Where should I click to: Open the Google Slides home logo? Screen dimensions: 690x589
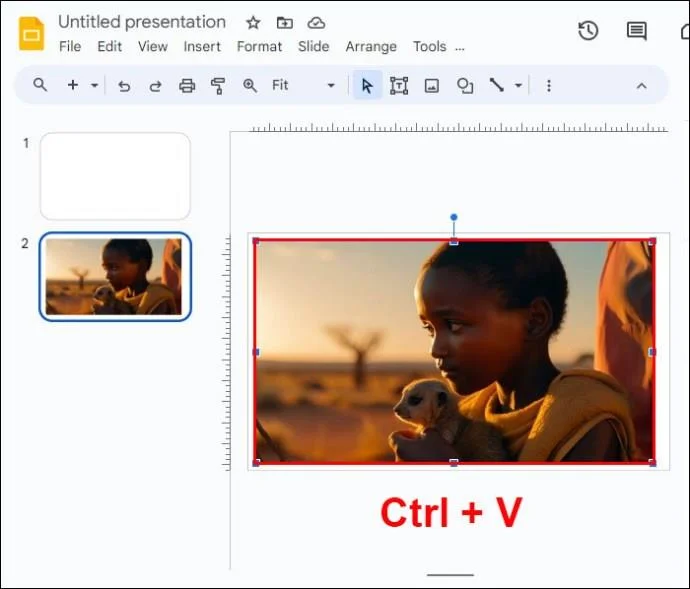[31, 34]
